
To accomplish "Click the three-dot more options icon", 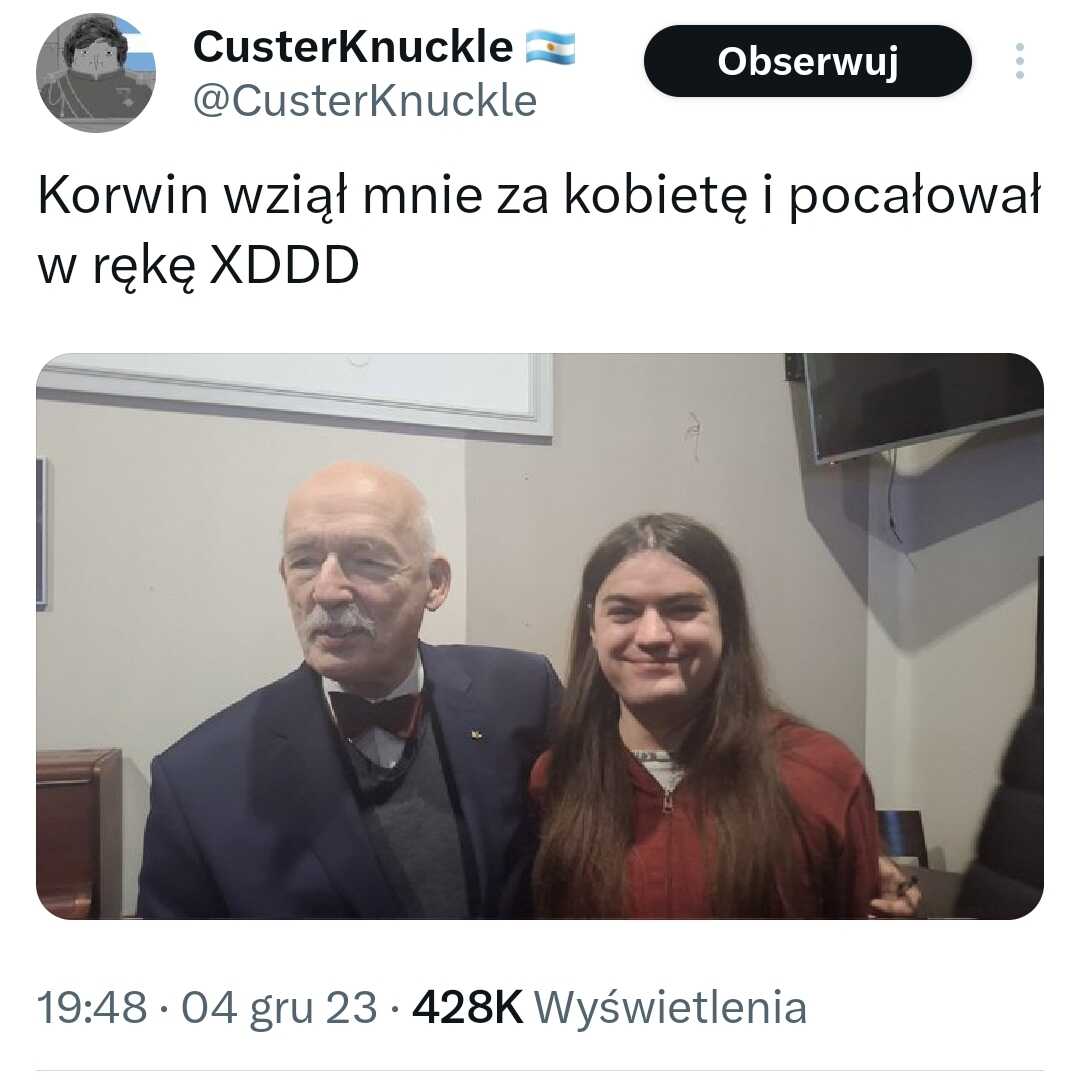I will [1020, 61].
